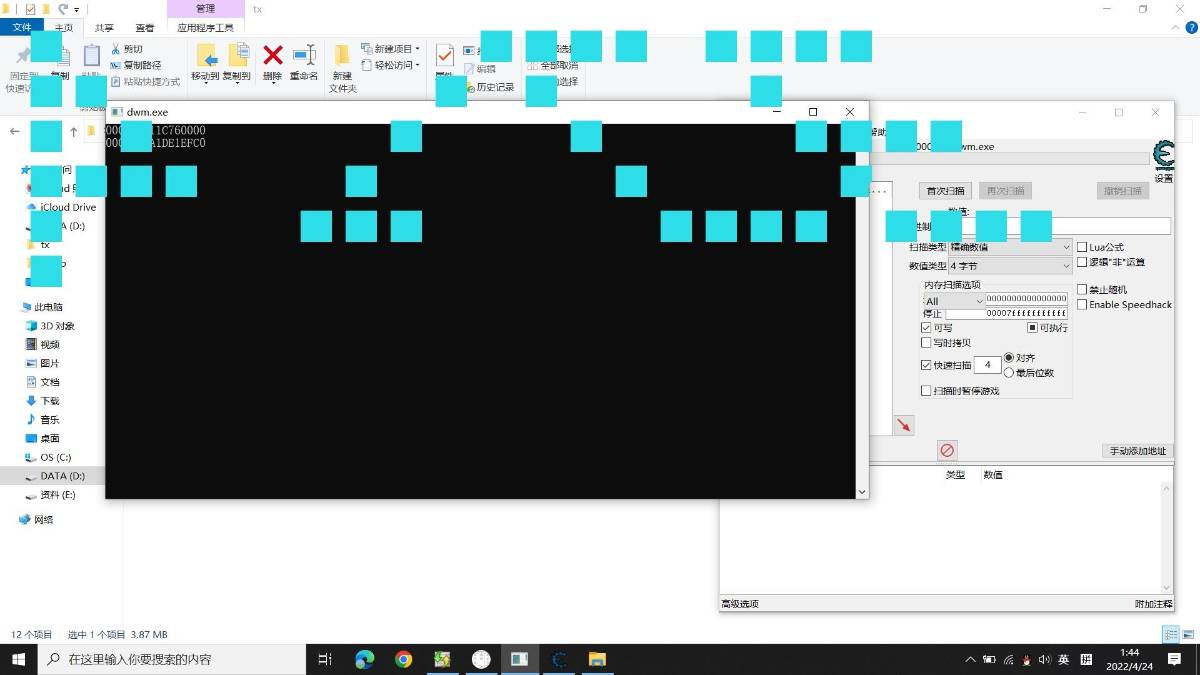The height and width of the screenshot is (675, 1200).
Task: Click the red clear-list prohibition icon
Action: coord(947,450)
